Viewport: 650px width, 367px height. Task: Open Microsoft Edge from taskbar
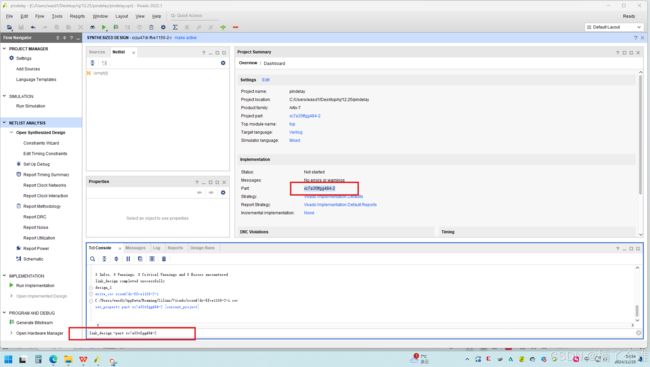(53, 360)
